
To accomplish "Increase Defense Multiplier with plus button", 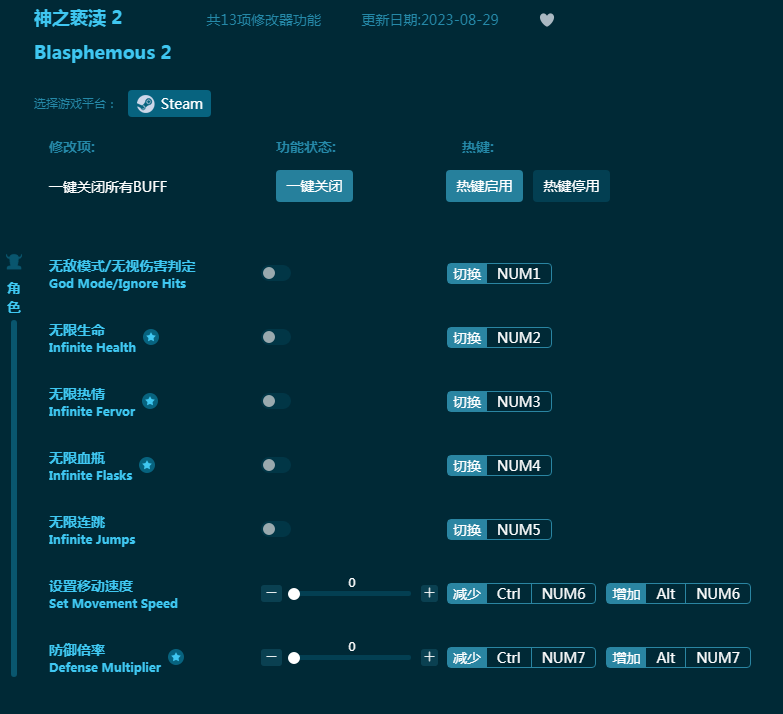I will 429,657.
